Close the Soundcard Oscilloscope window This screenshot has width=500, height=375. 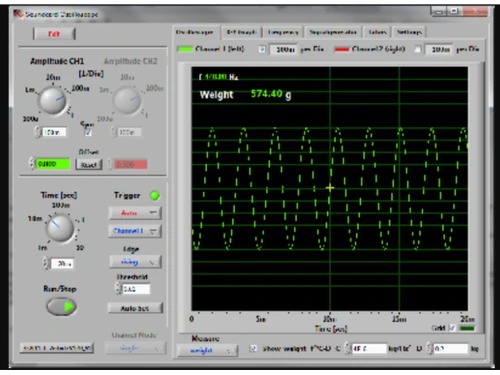[x=475, y=11]
